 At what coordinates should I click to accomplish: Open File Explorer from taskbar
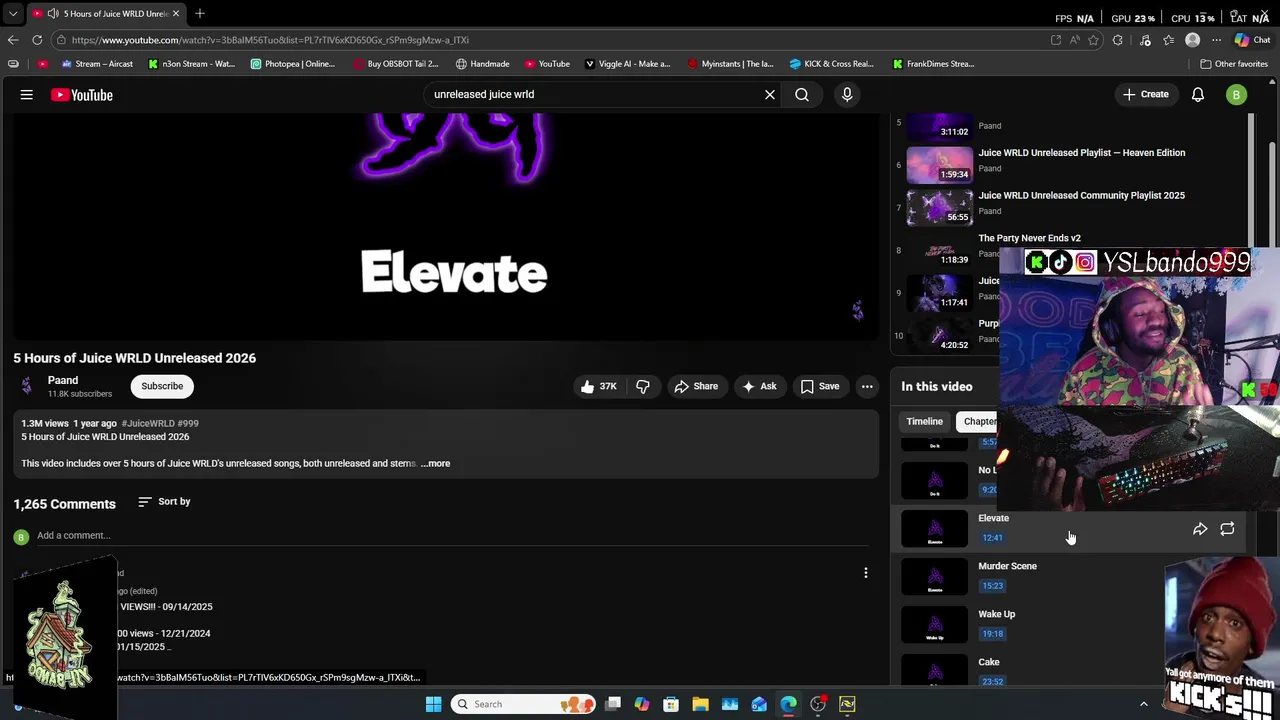(x=700, y=704)
